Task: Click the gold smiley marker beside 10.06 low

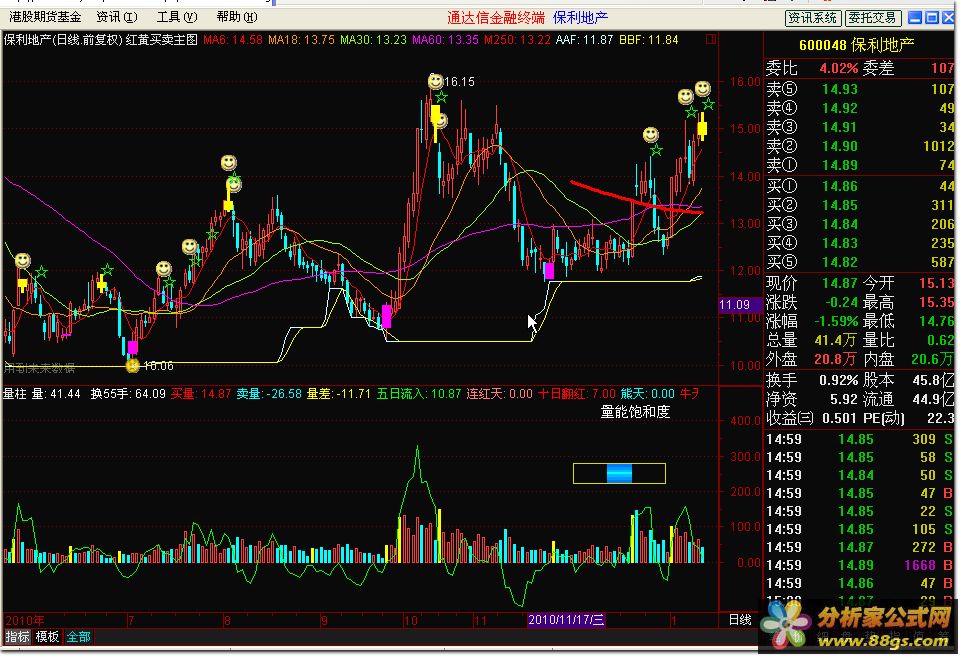Action: tap(133, 366)
